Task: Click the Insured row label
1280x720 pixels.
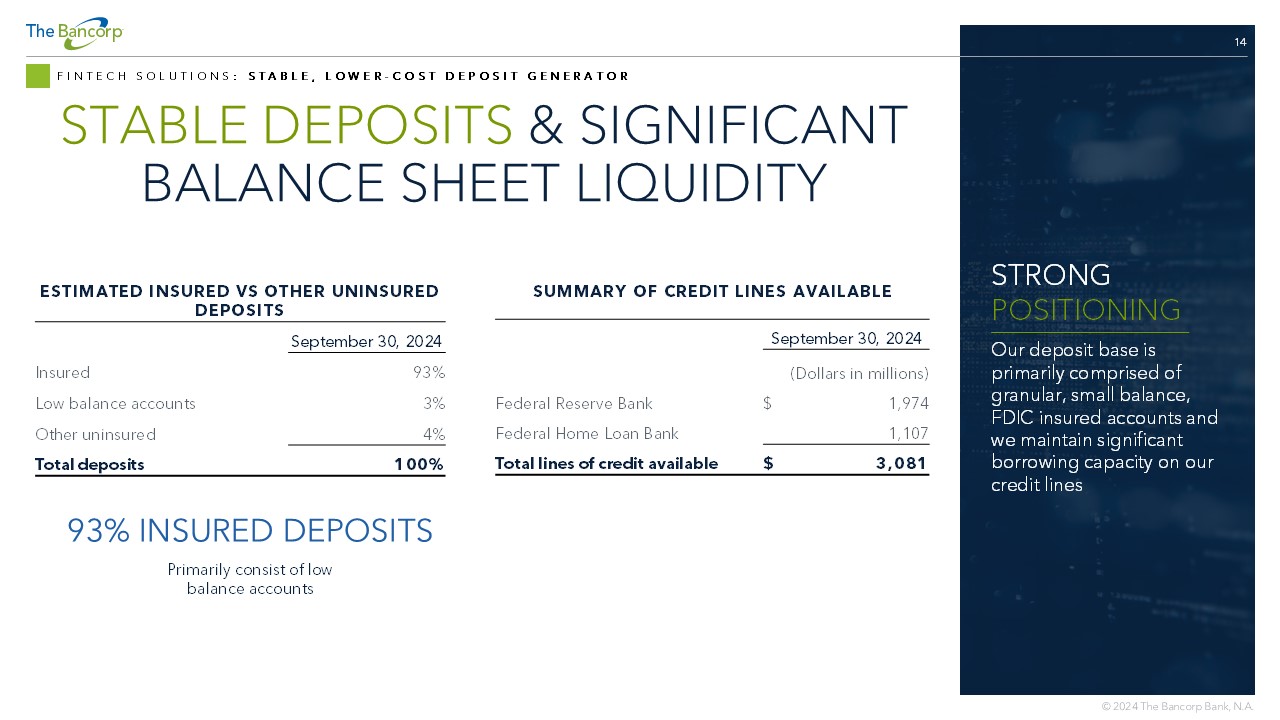Action: tap(62, 373)
